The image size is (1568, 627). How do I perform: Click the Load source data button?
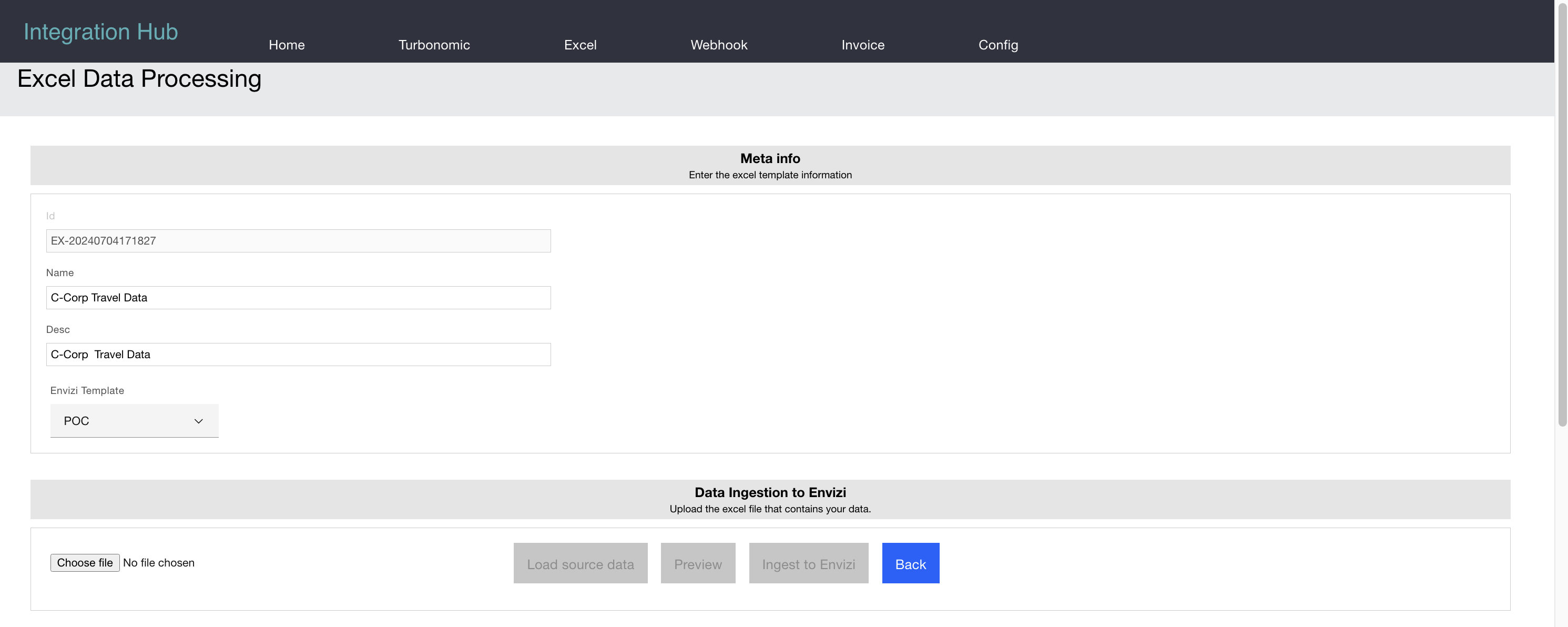(580, 564)
